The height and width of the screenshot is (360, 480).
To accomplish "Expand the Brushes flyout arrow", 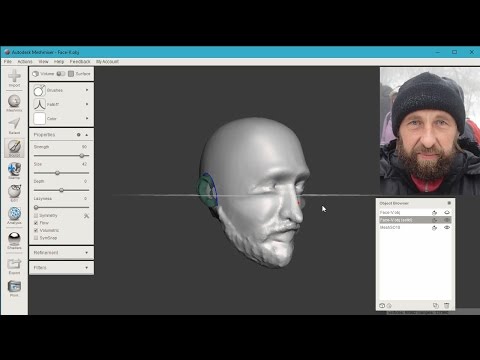I will click(x=87, y=90).
